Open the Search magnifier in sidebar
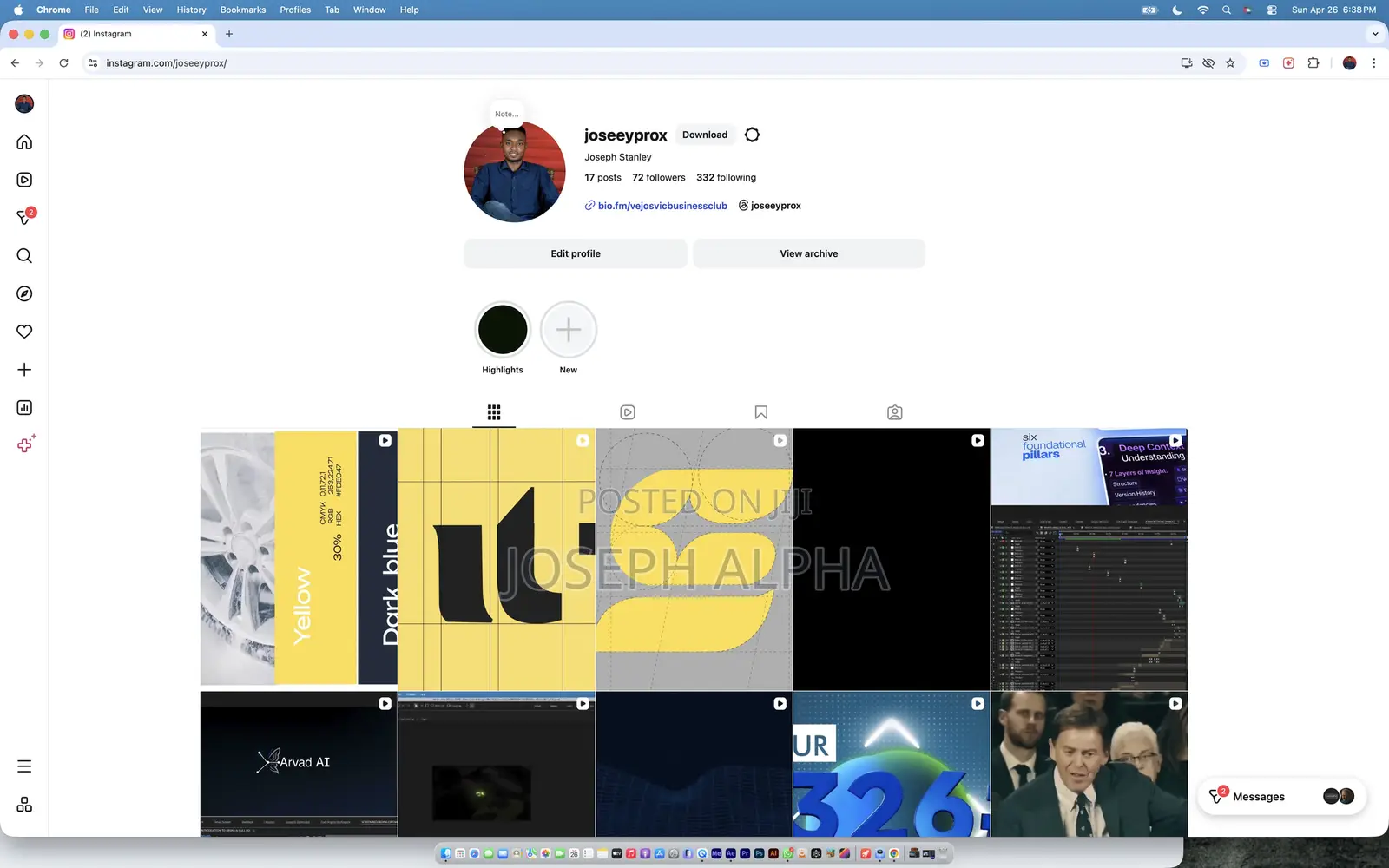 (24, 255)
